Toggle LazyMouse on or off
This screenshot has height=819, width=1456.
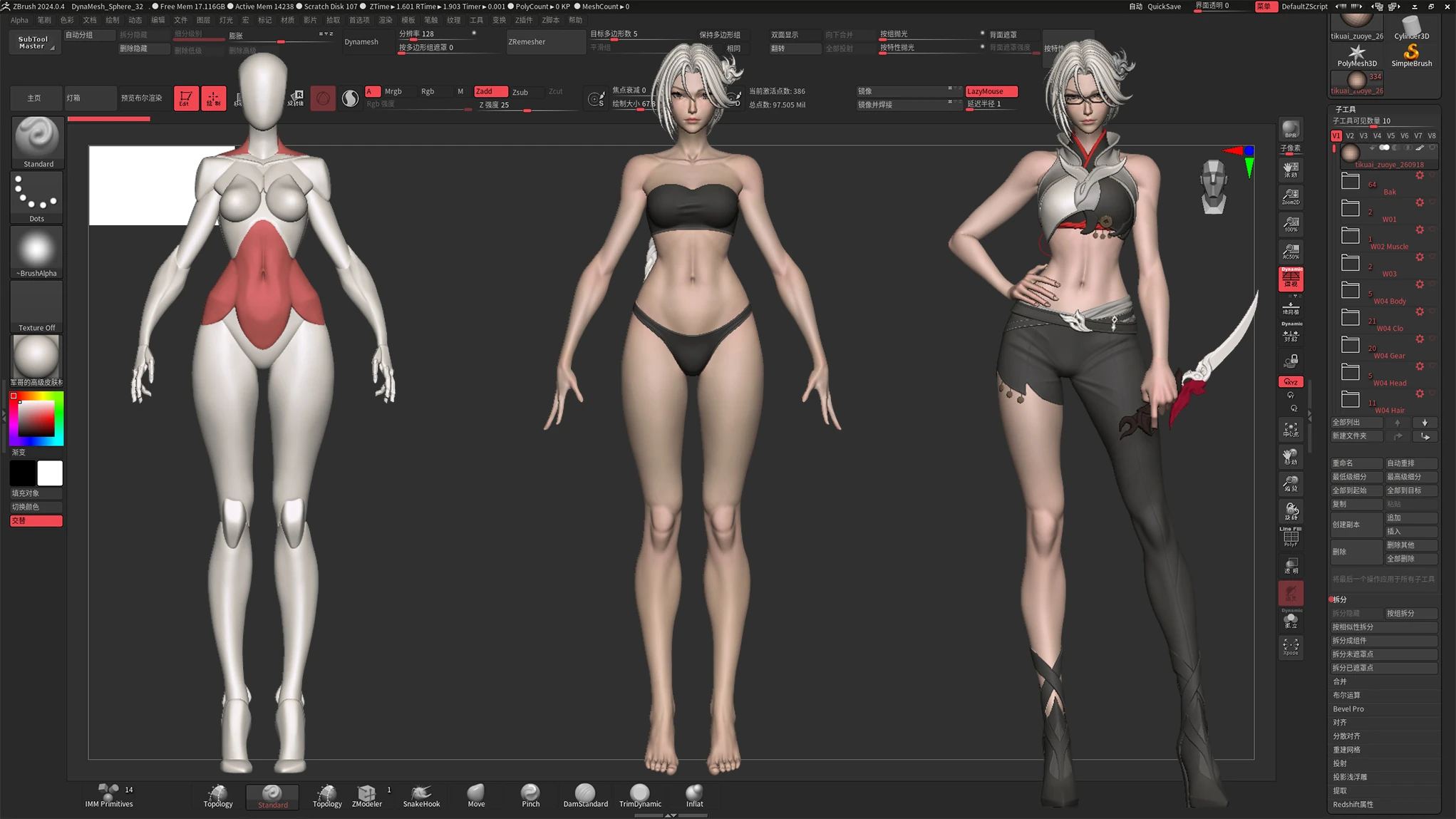click(x=991, y=91)
